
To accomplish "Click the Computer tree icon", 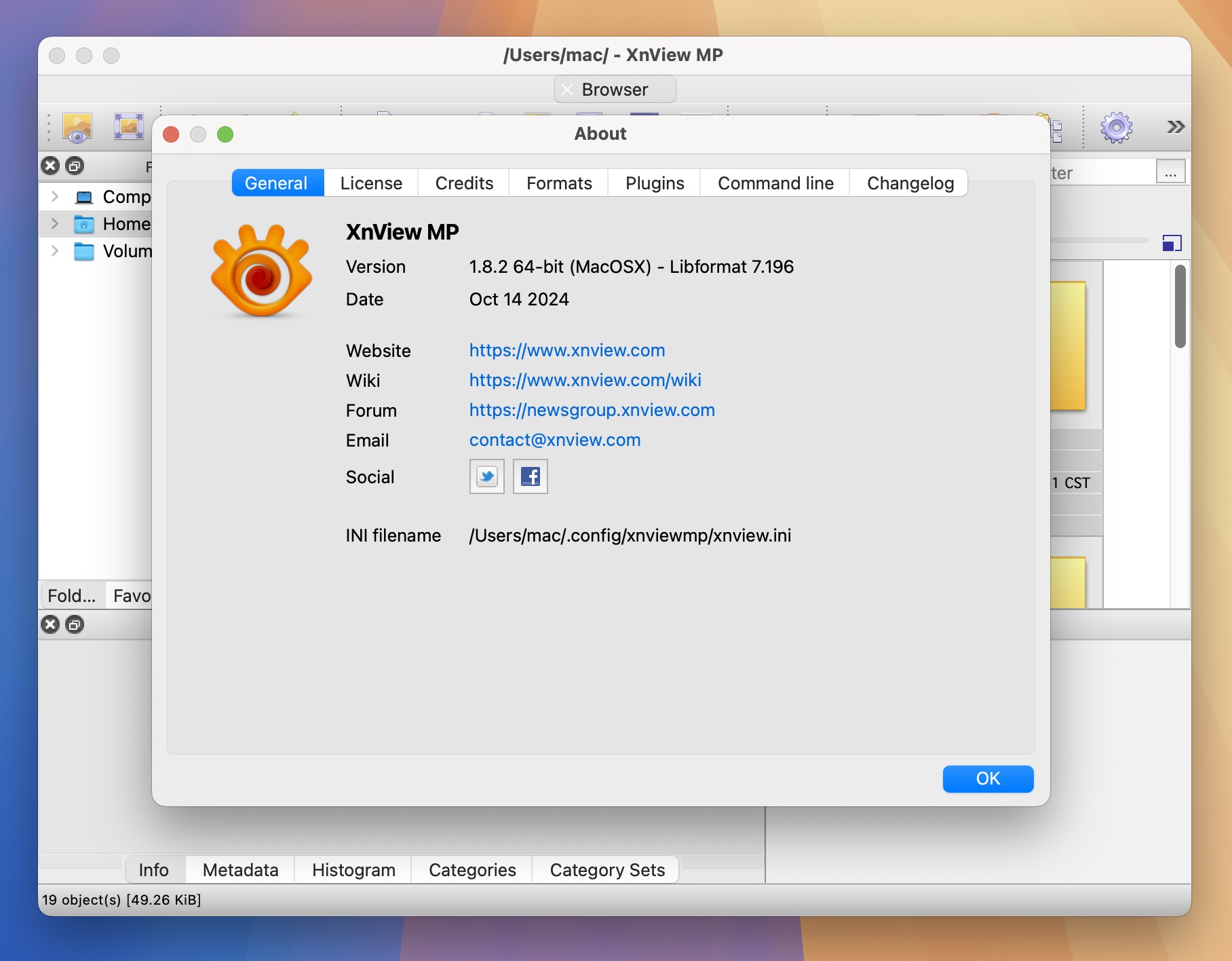I will coord(84,197).
